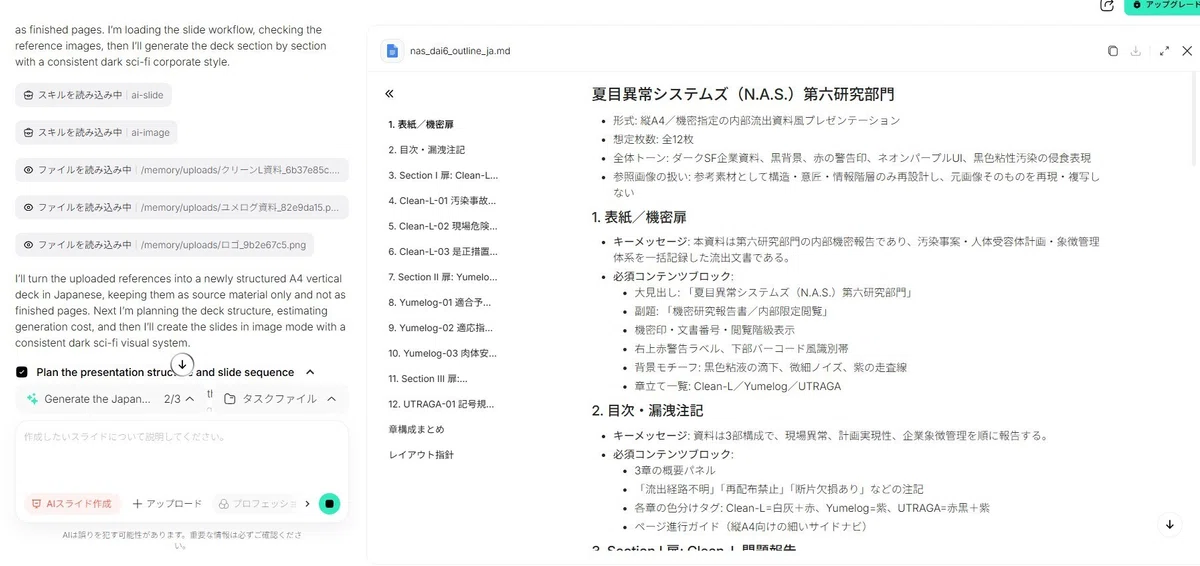
Task: Click the bullet 章立て一覧: Clean-L／Yumelog／UTRAGA
Action: (x=737, y=386)
